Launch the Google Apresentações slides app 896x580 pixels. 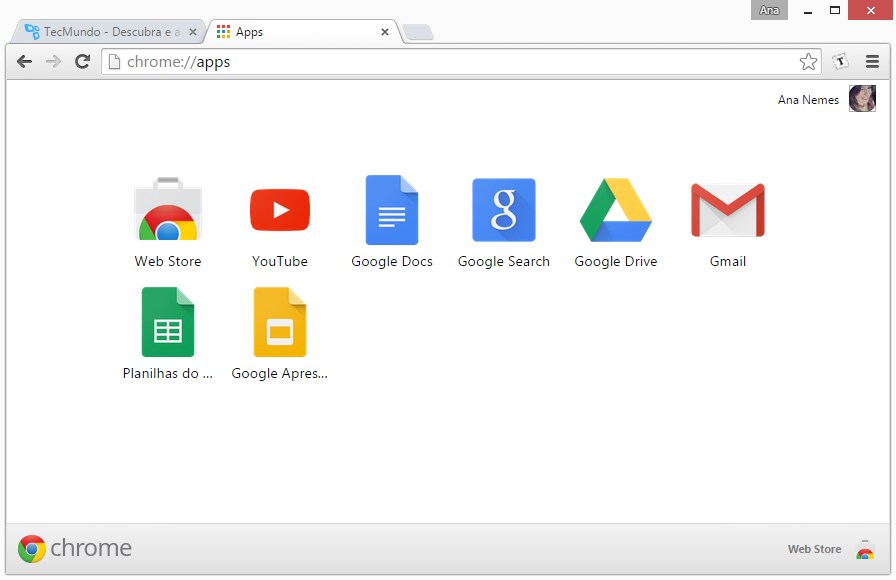(x=280, y=322)
